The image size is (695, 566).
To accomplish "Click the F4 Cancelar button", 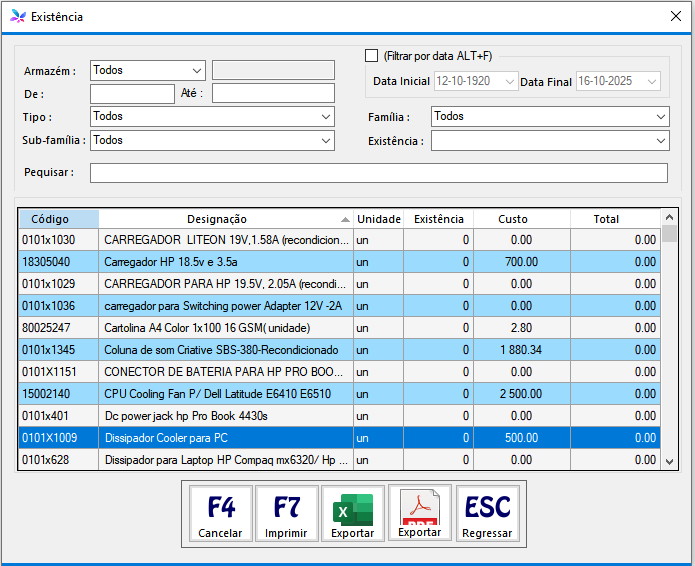I will (x=220, y=514).
